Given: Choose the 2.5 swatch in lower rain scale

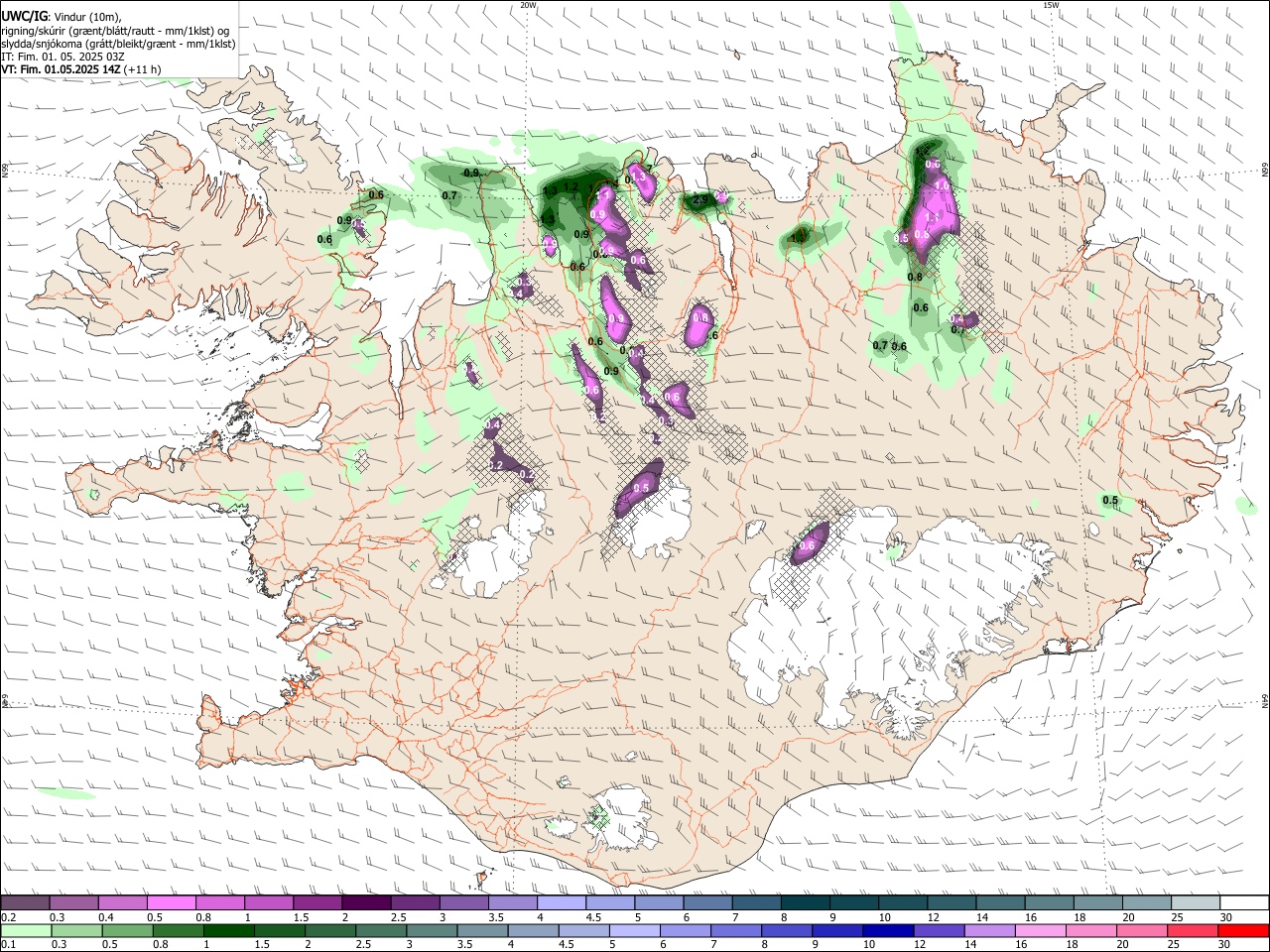Looking at the screenshot, I should click(x=381, y=931).
